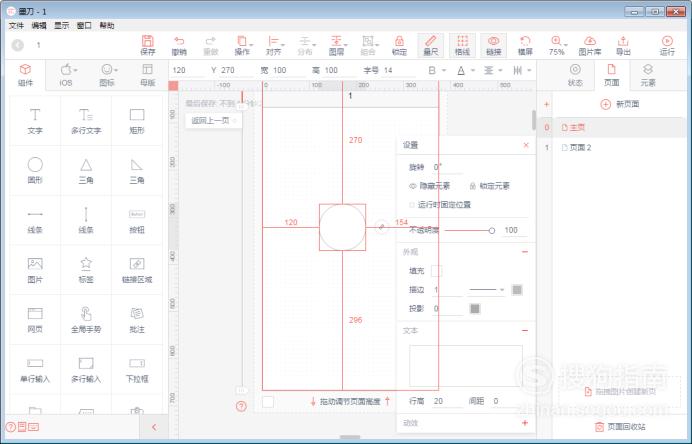This screenshot has width=692, height=444.
Task: Switch to the 元素 elements tab
Action: point(648,75)
